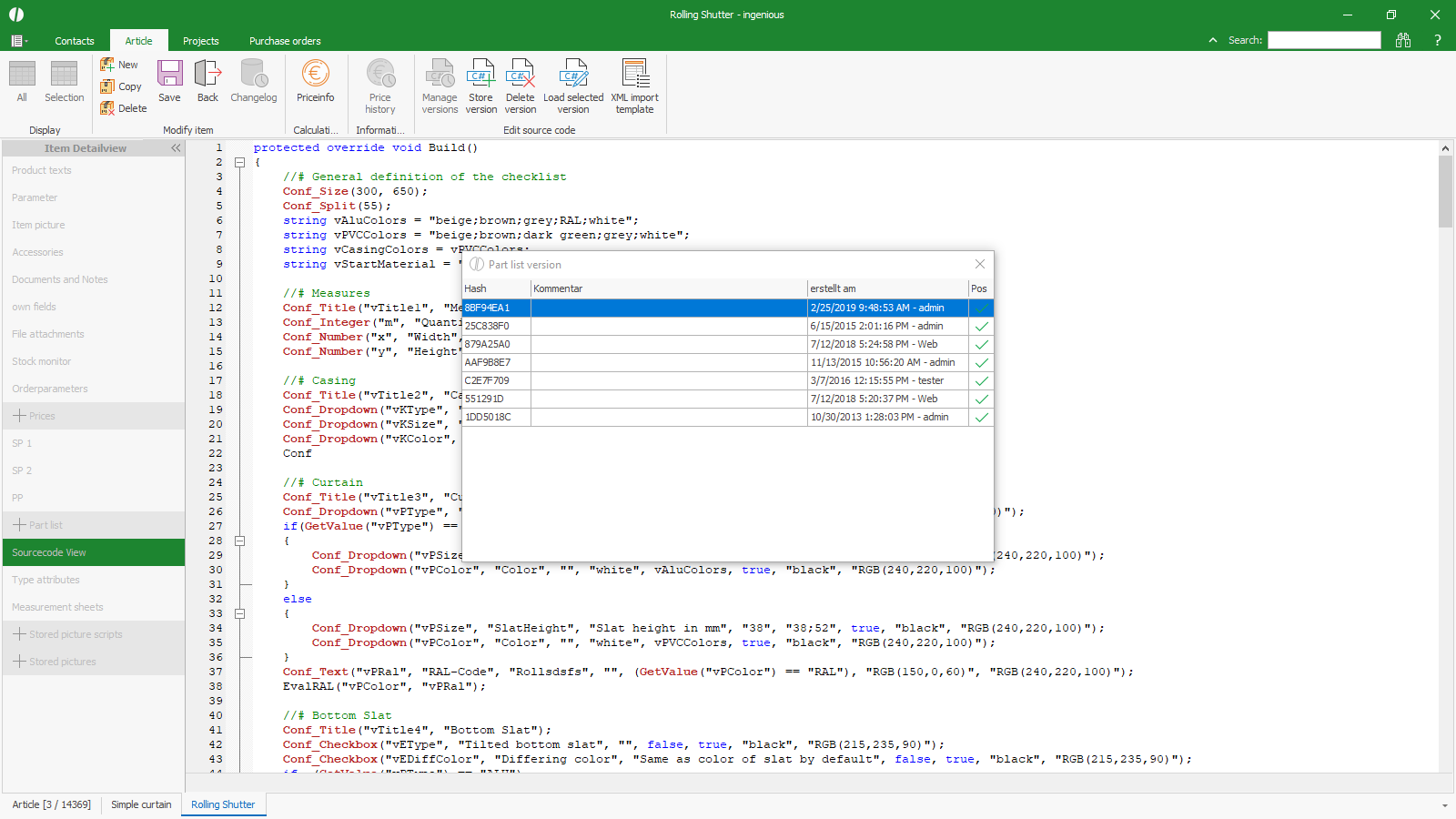Toggle Pos checkmark for hash 1DD5018C
The width and height of the screenshot is (1456, 819).
point(981,418)
